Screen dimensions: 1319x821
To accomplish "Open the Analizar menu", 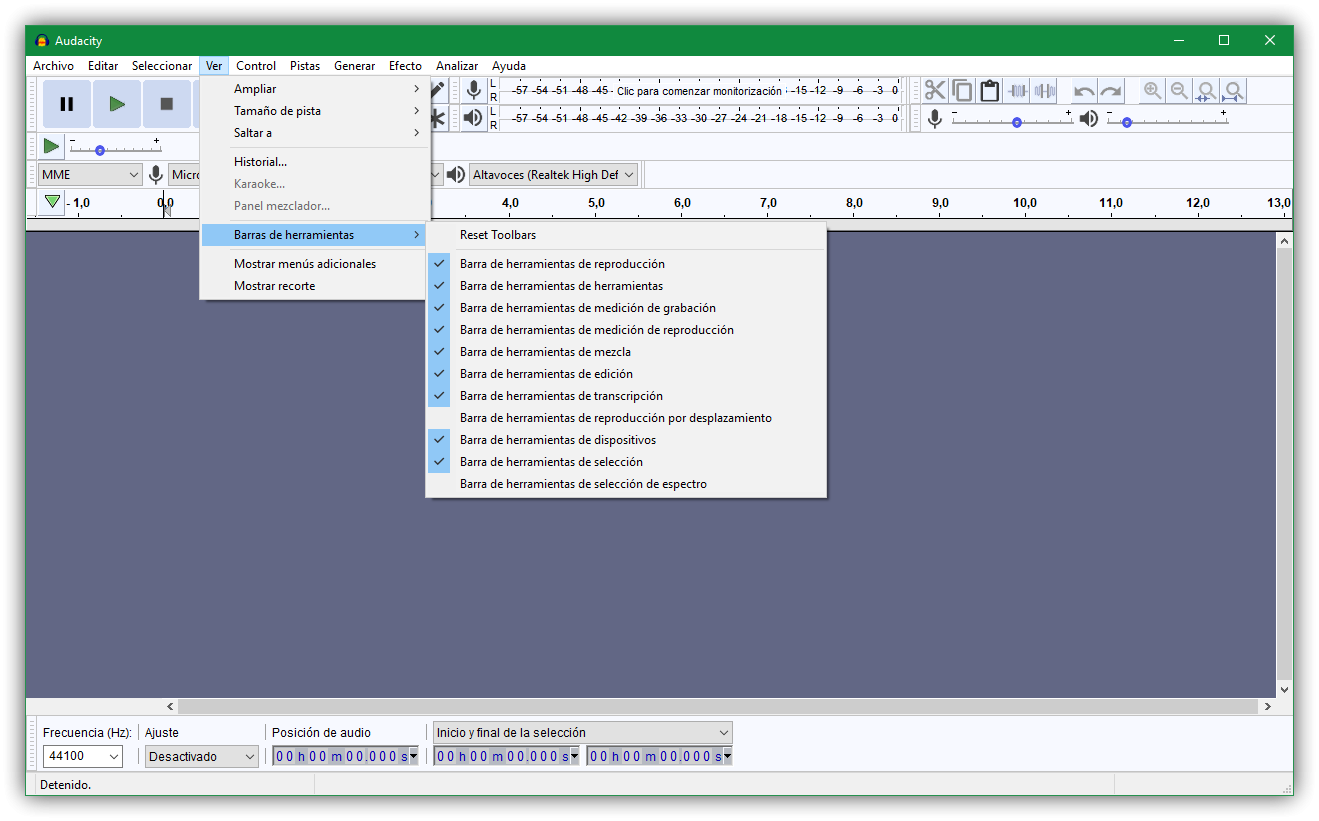I will [x=457, y=66].
